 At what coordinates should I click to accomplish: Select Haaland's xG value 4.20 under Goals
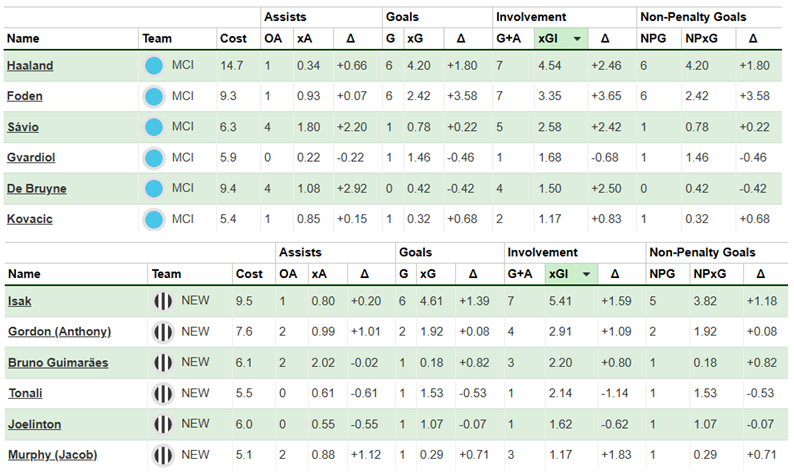click(419, 66)
